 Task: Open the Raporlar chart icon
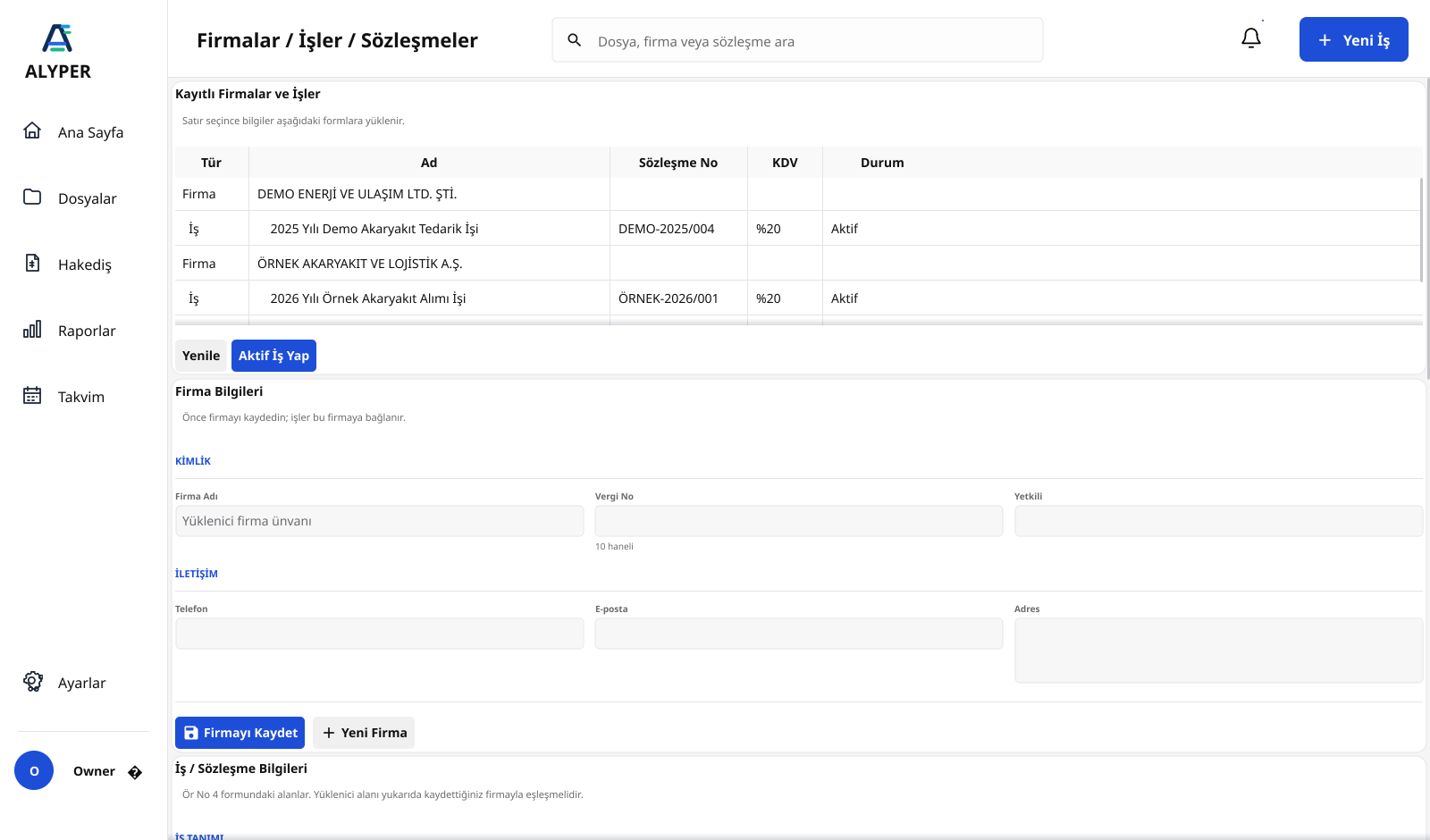[x=32, y=329]
